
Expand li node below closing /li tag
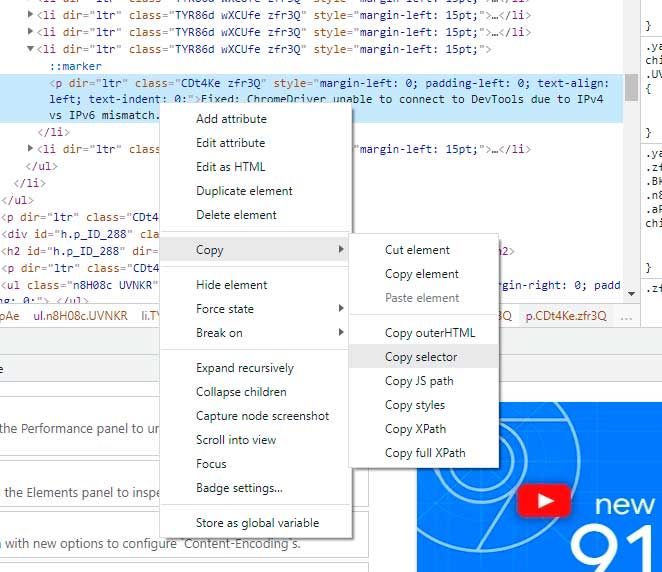click(30, 148)
